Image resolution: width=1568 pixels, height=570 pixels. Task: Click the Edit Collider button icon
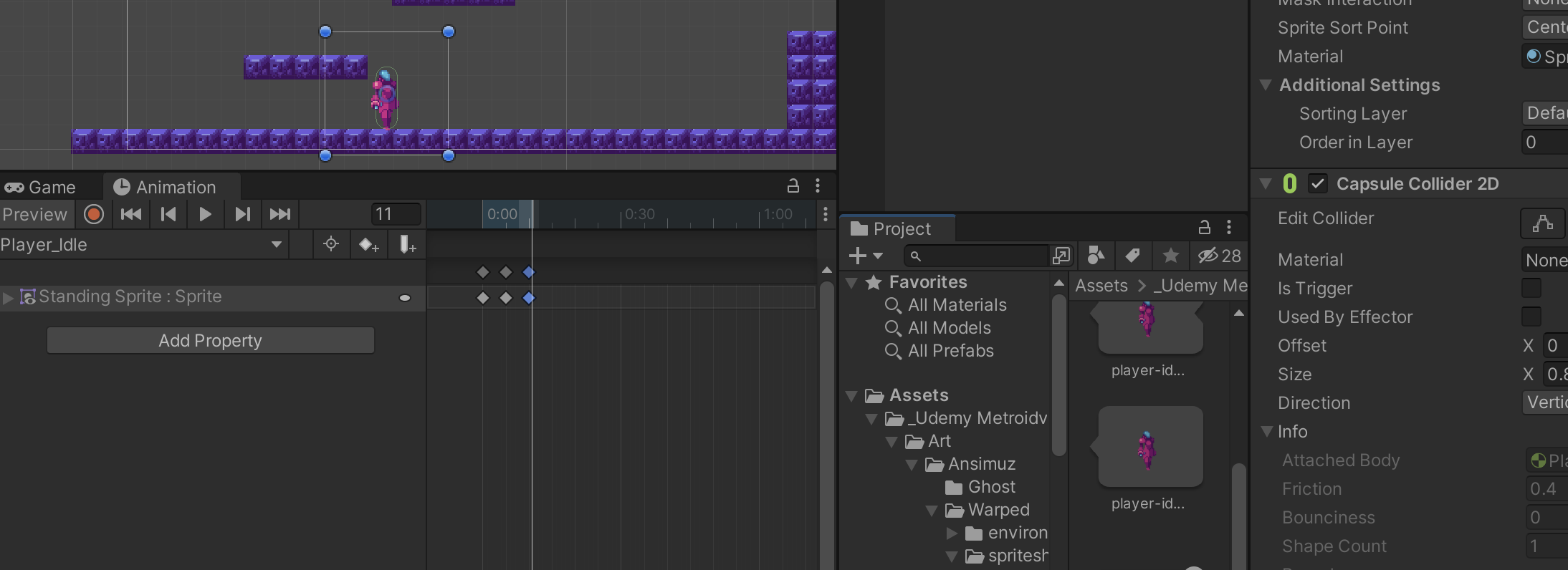1543,223
